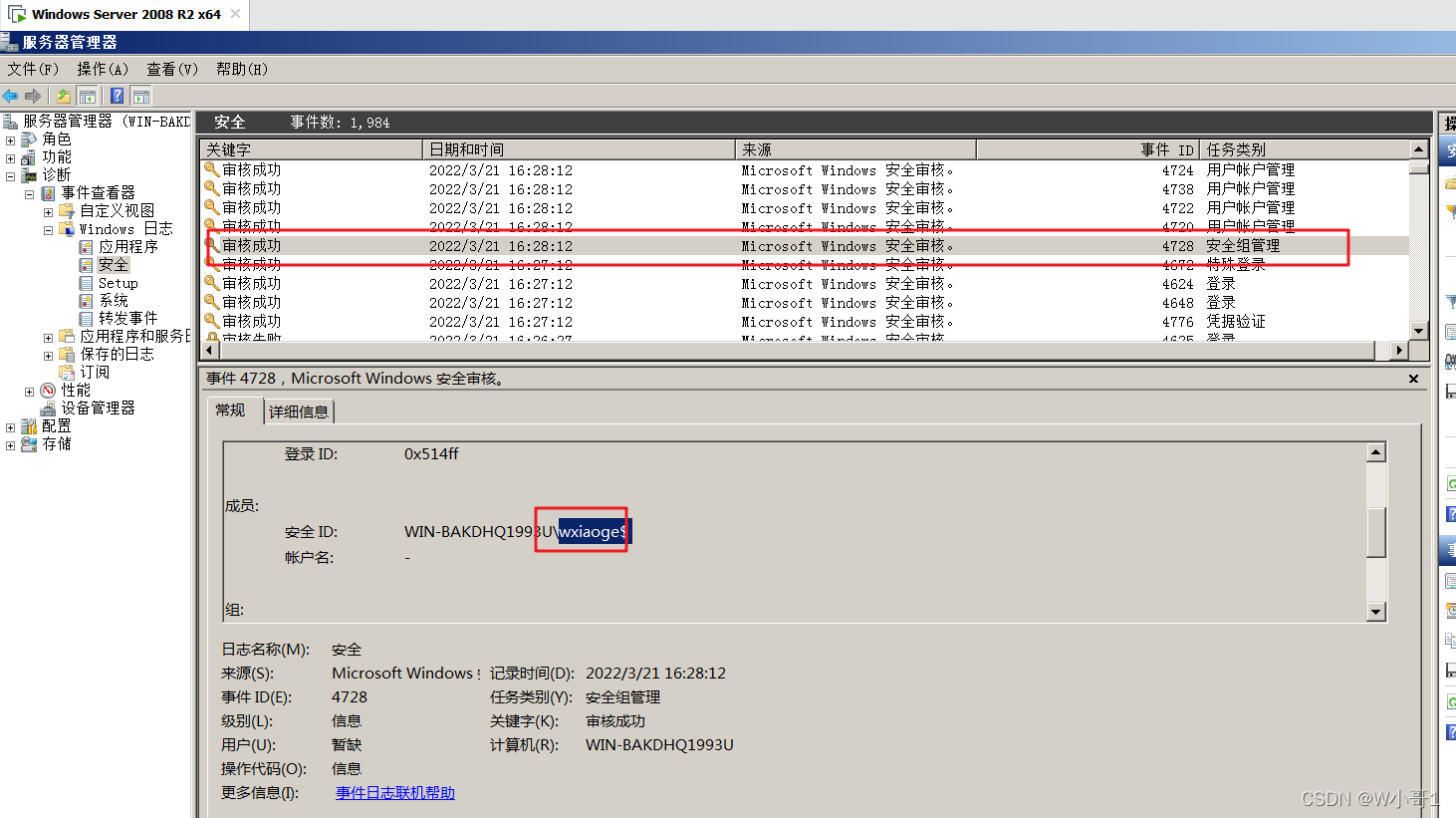The image size is (1456, 818).
Task: Click the event description scroll up arrow
Action: (x=1376, y=452)
